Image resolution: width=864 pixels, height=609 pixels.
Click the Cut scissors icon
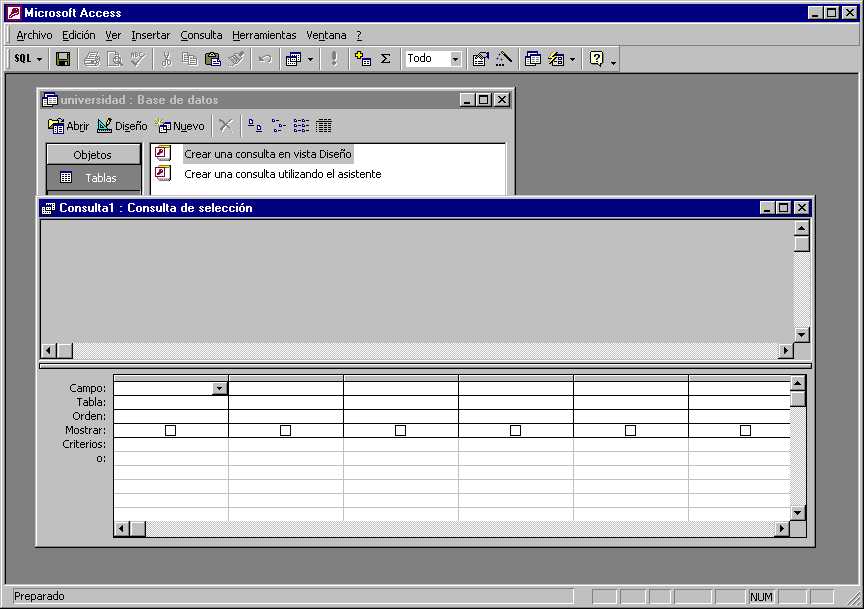(166, 58)
